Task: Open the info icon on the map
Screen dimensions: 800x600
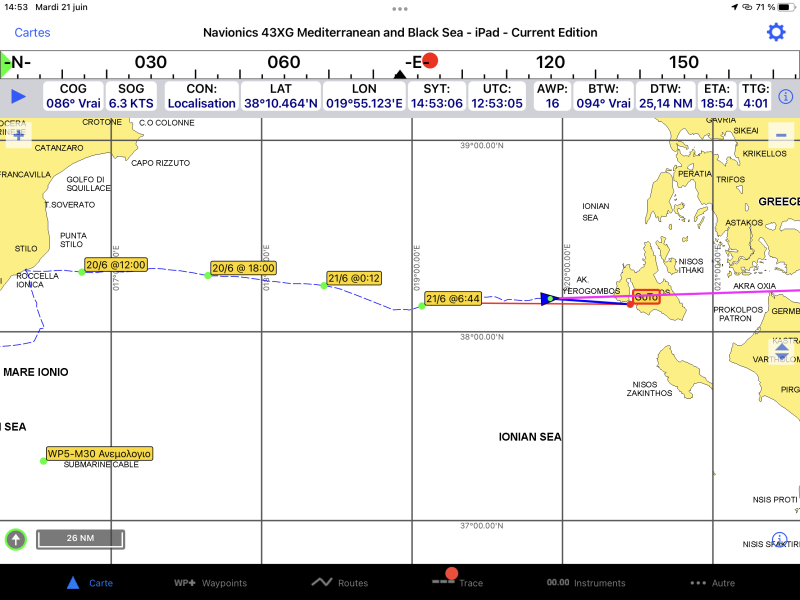Action: (780, 539)
